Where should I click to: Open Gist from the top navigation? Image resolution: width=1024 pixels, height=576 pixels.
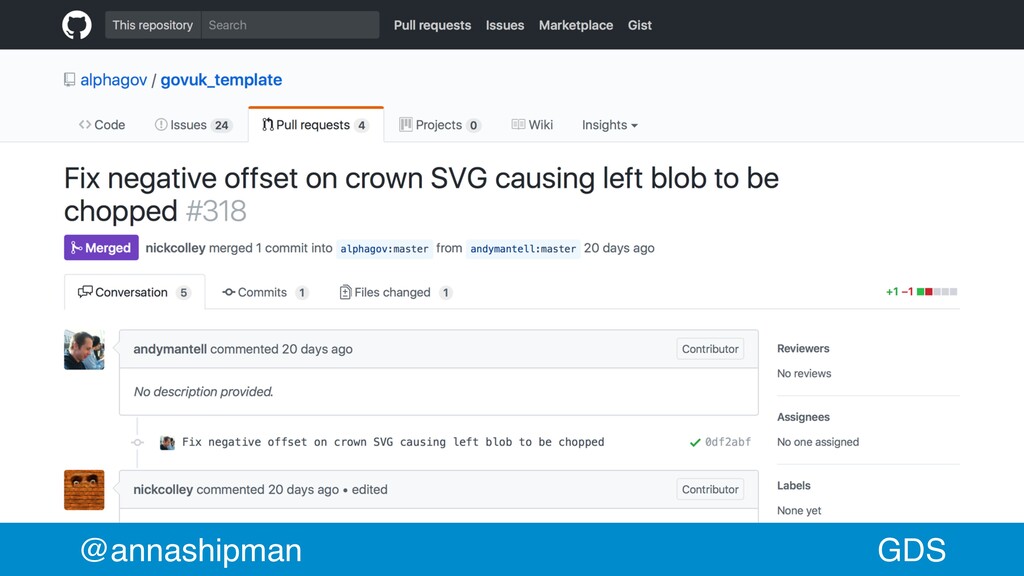click(x=640, y=25)
